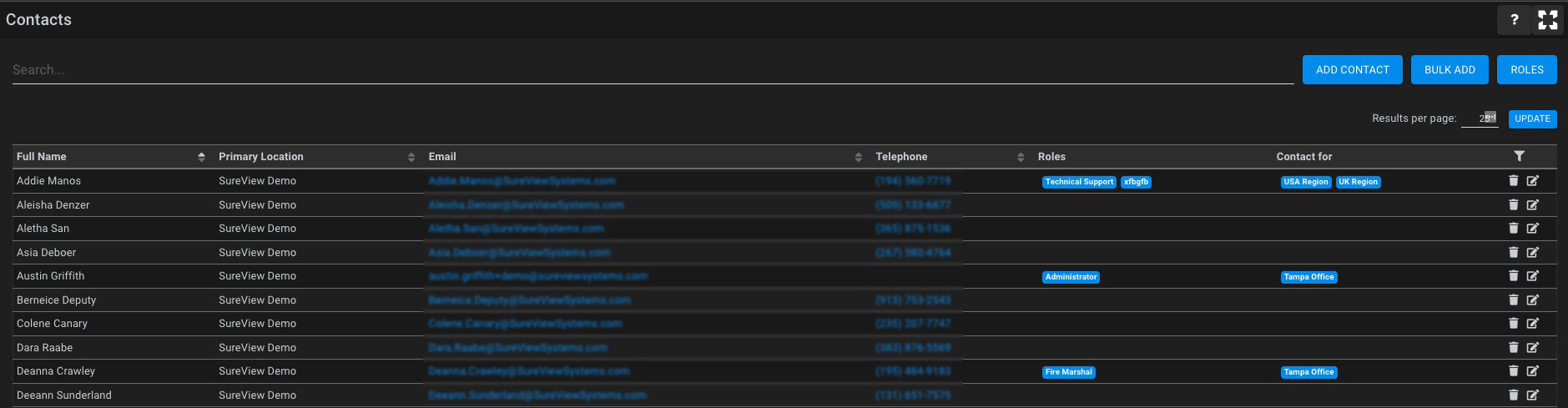This screenshot has height=408, width=1568.
Task: Focus the contacts Search field
Action: click(653, 70)
